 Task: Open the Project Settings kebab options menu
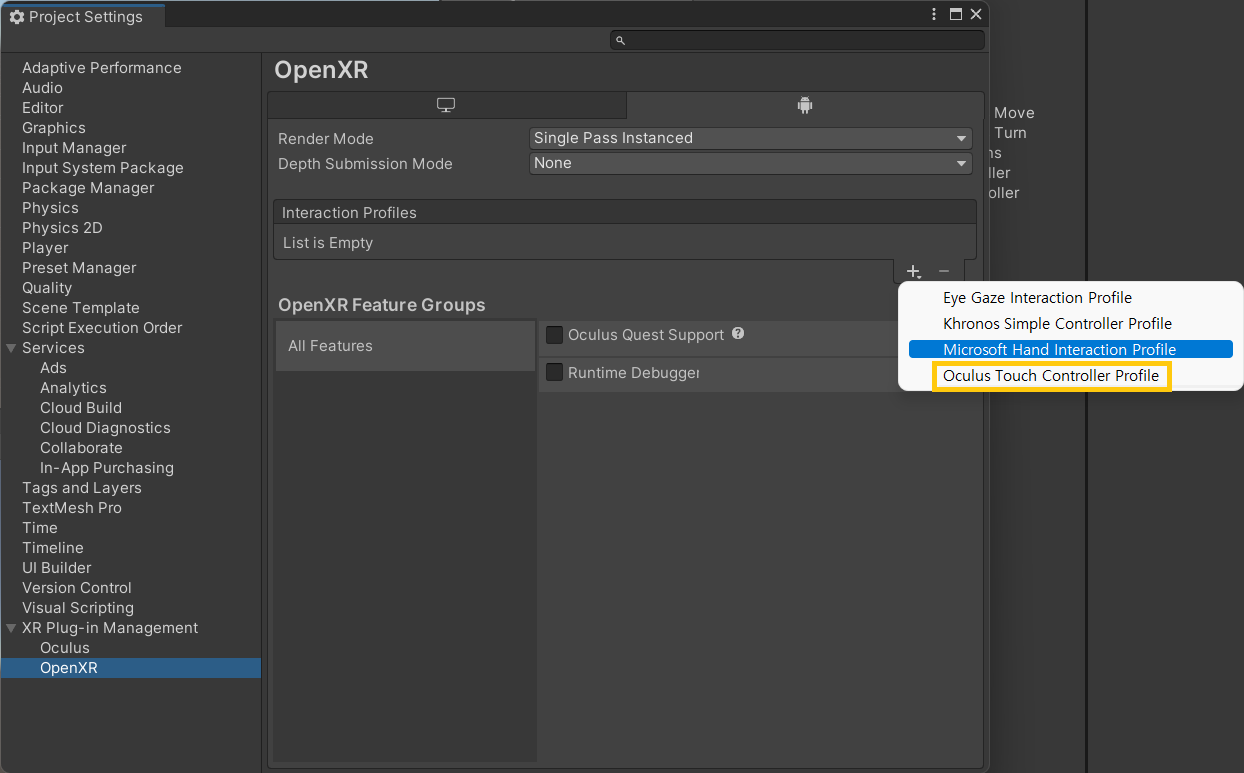coord(934,14)
